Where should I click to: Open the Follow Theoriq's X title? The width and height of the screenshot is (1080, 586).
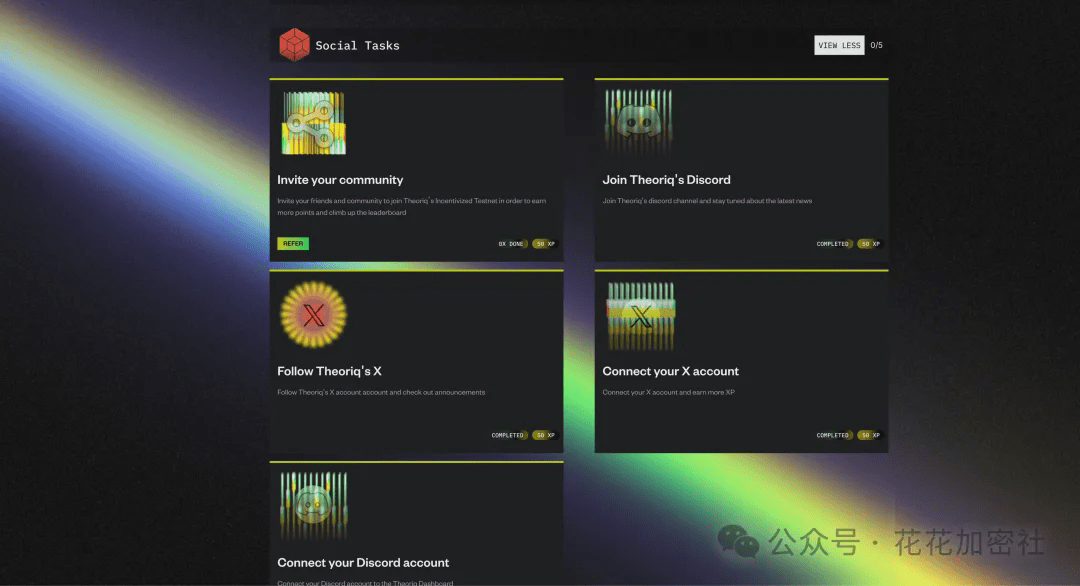click(329, 371)
